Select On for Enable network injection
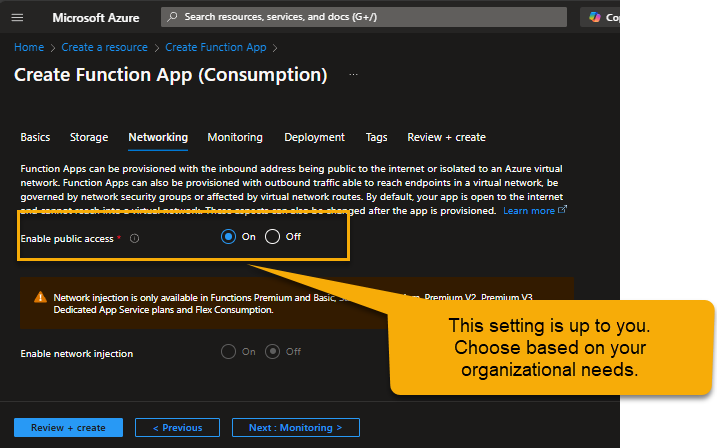Image resolution: width=717 pixels, height=448 pixels. coord(229,352)
